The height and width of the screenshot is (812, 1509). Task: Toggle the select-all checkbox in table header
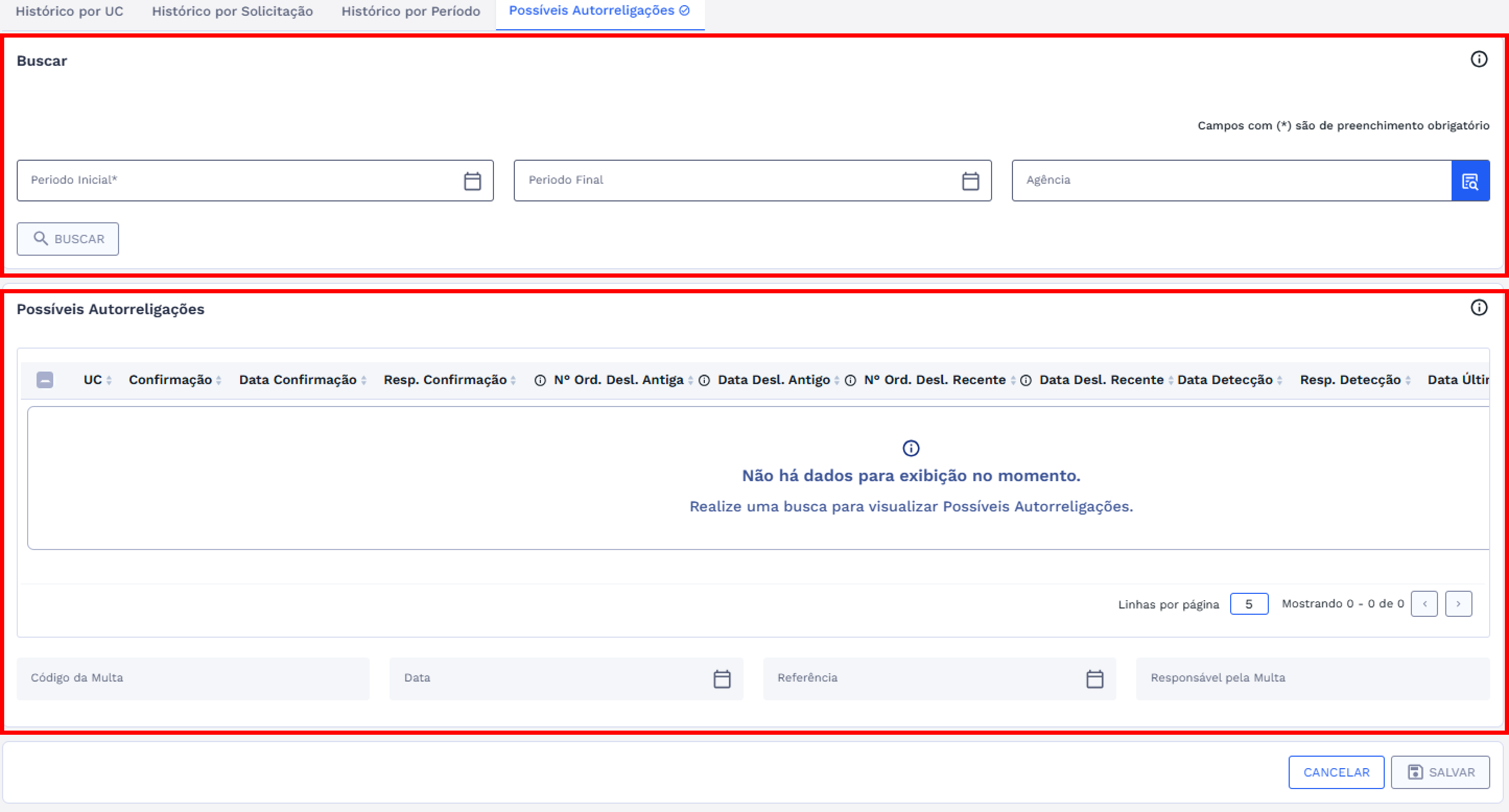tap(45, 380)
